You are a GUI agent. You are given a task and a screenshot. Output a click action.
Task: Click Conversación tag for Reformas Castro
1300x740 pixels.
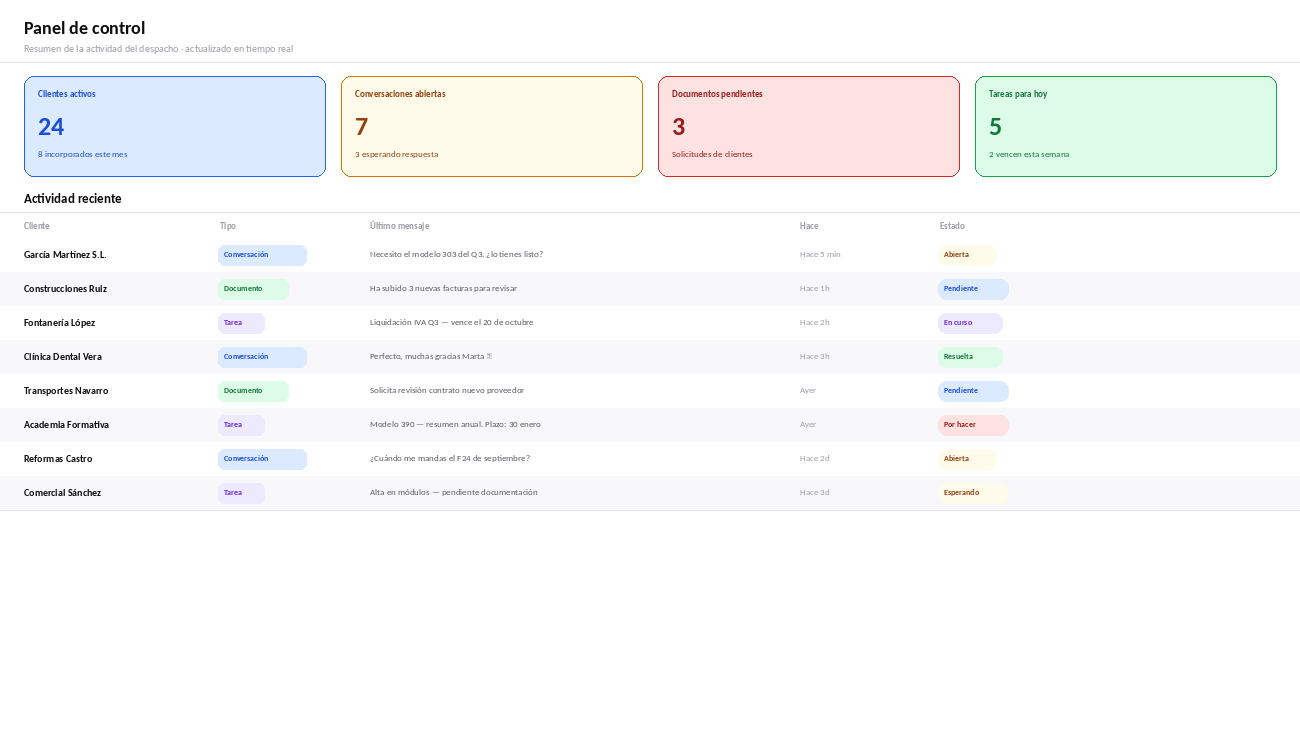262,459
